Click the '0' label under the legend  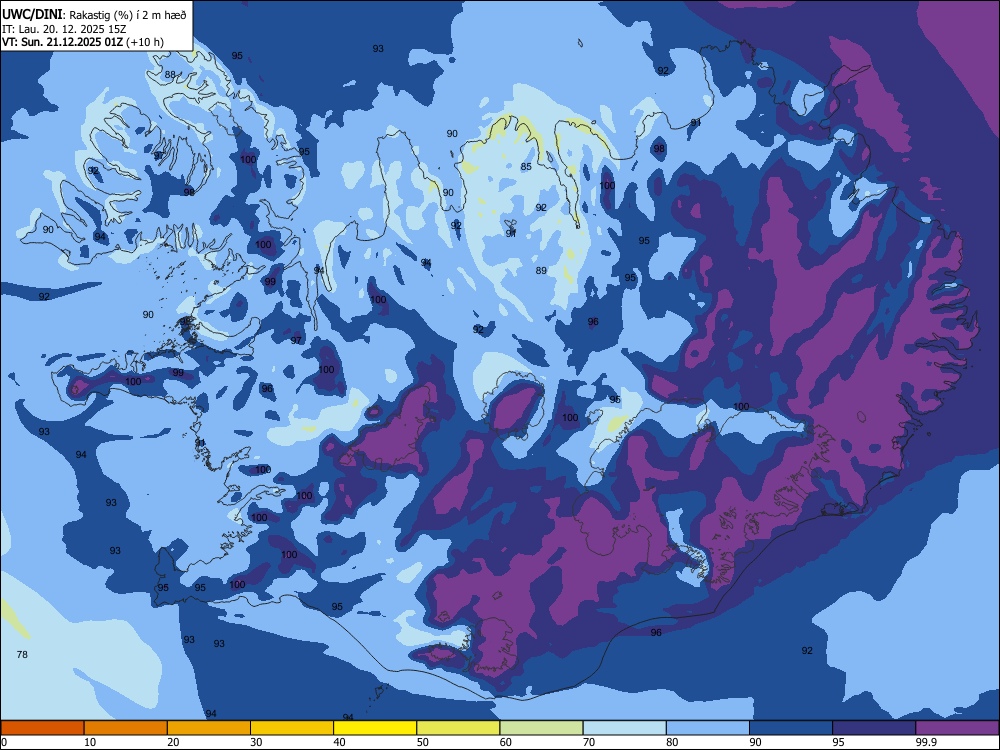tap(4, 742)
